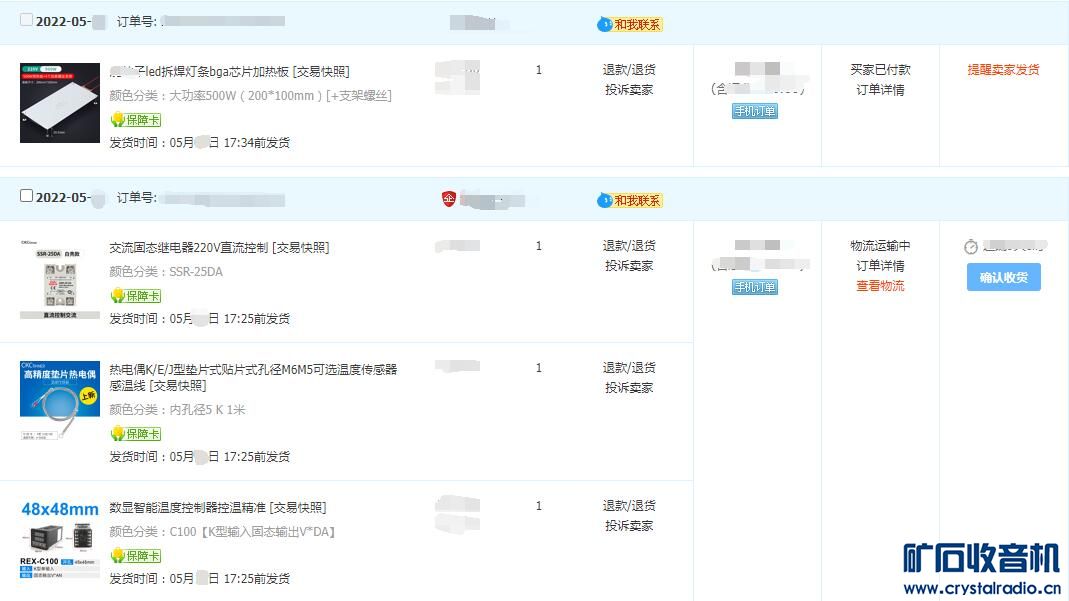Open the heating plate product thumbnail
This screenshot has height=601, width=1069.
click(60, 103)
